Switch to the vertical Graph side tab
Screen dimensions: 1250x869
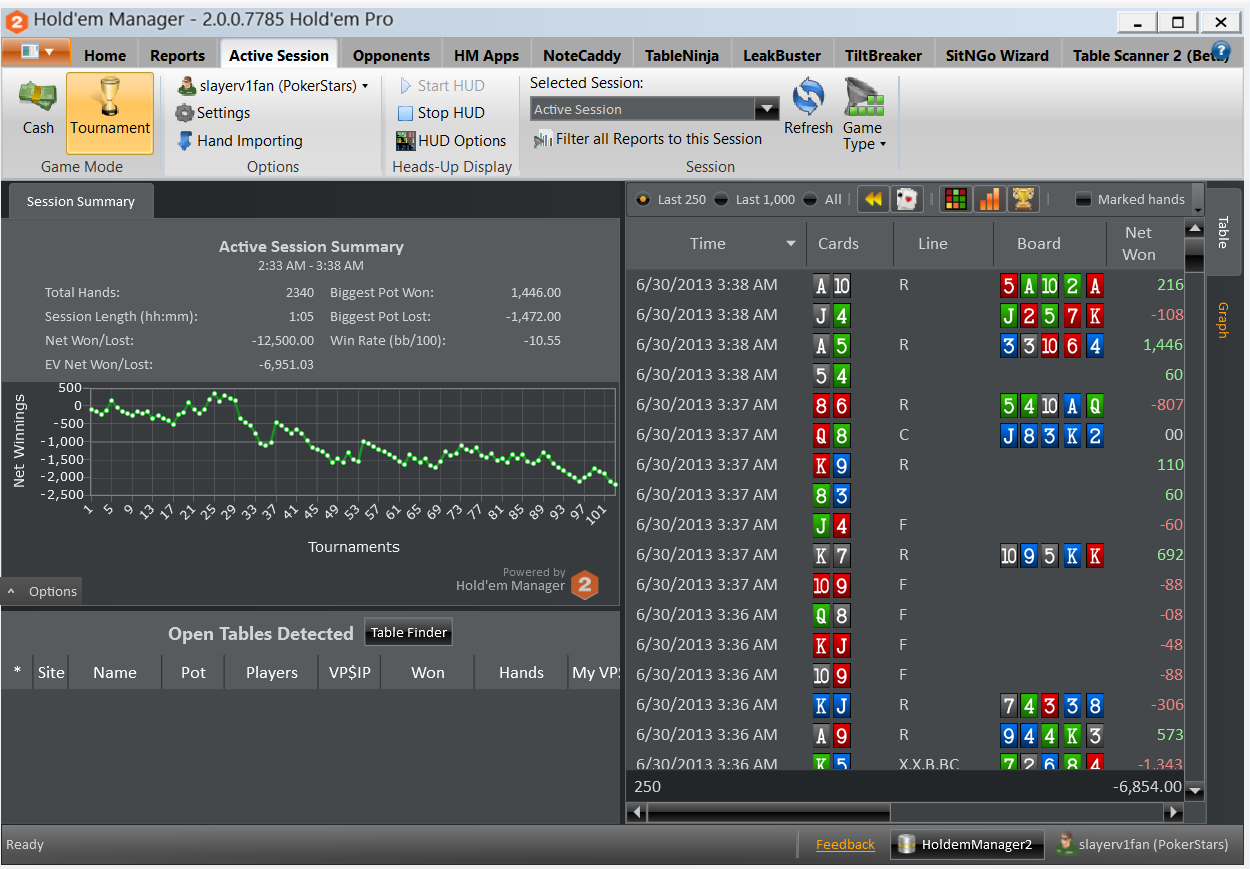point(1222,320)
